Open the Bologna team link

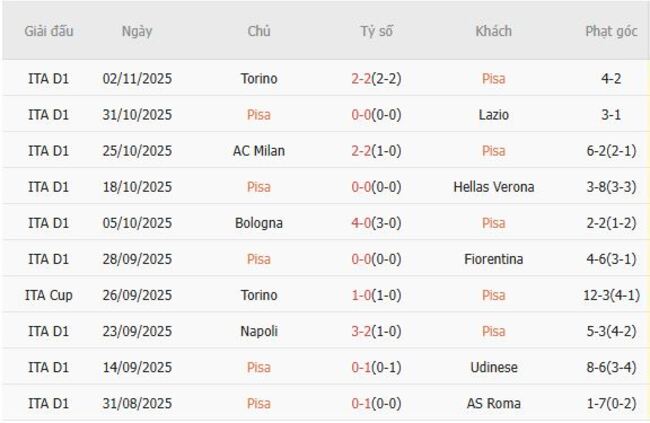tap(259, 223)
